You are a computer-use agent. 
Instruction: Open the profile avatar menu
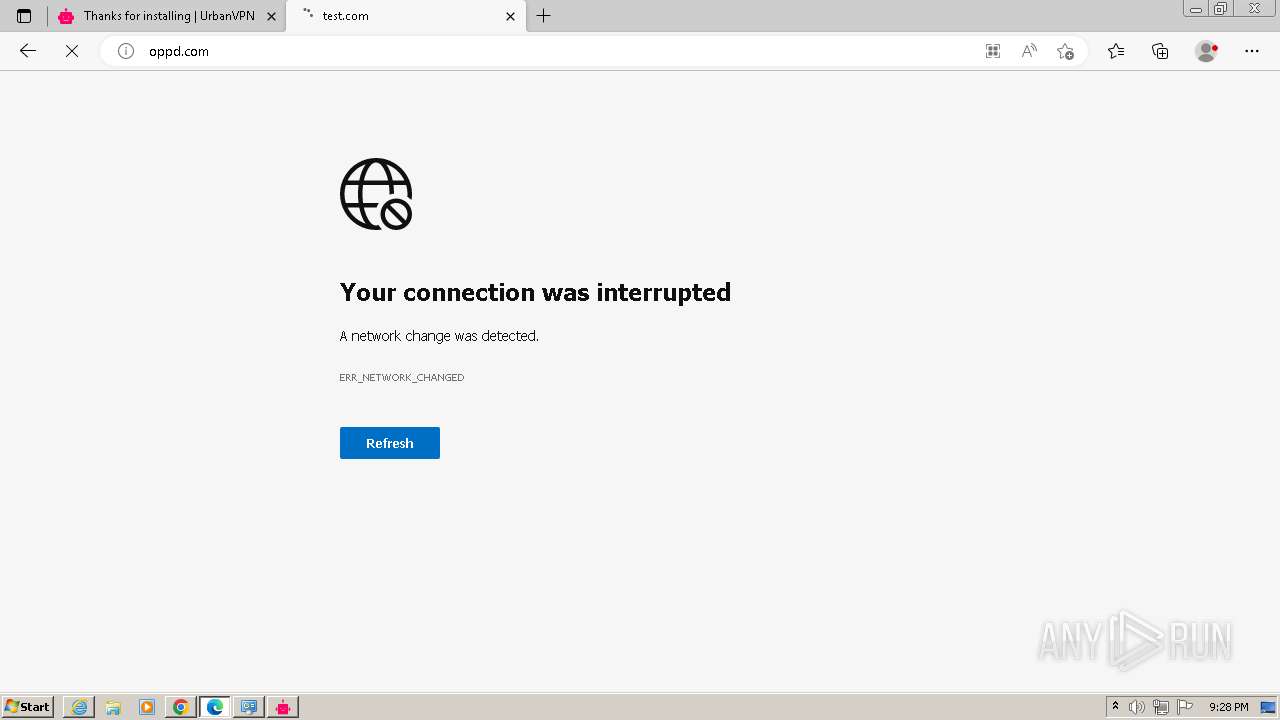[1207, 51]
